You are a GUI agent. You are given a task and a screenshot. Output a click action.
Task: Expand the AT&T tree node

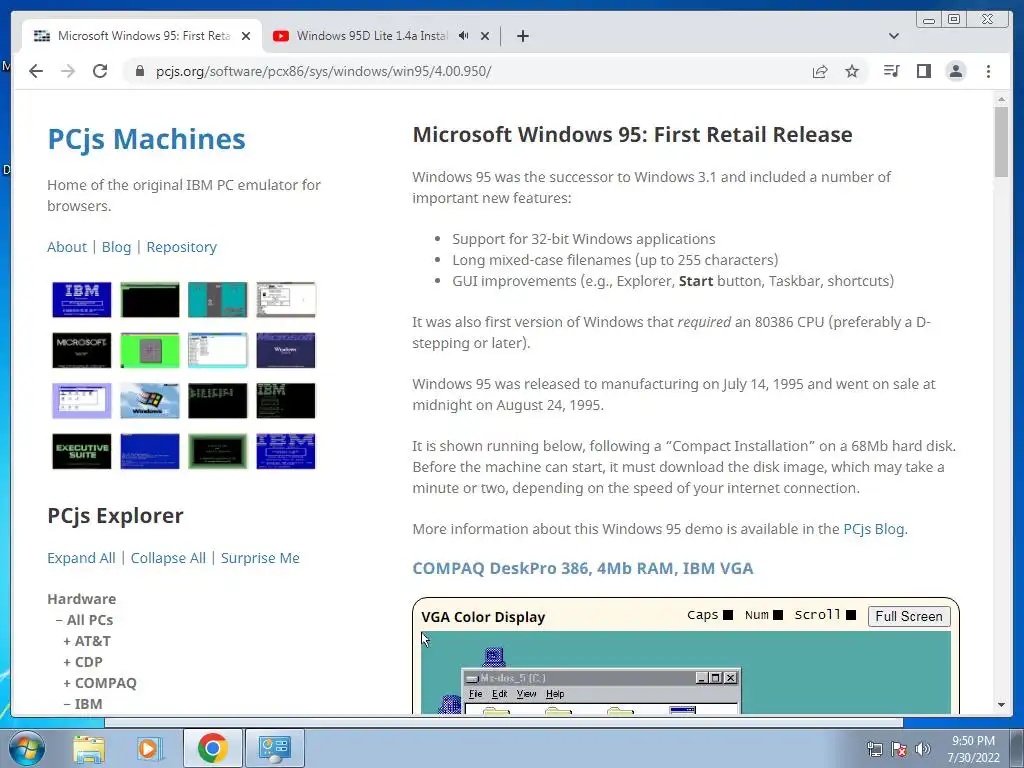tap(87, 641)
